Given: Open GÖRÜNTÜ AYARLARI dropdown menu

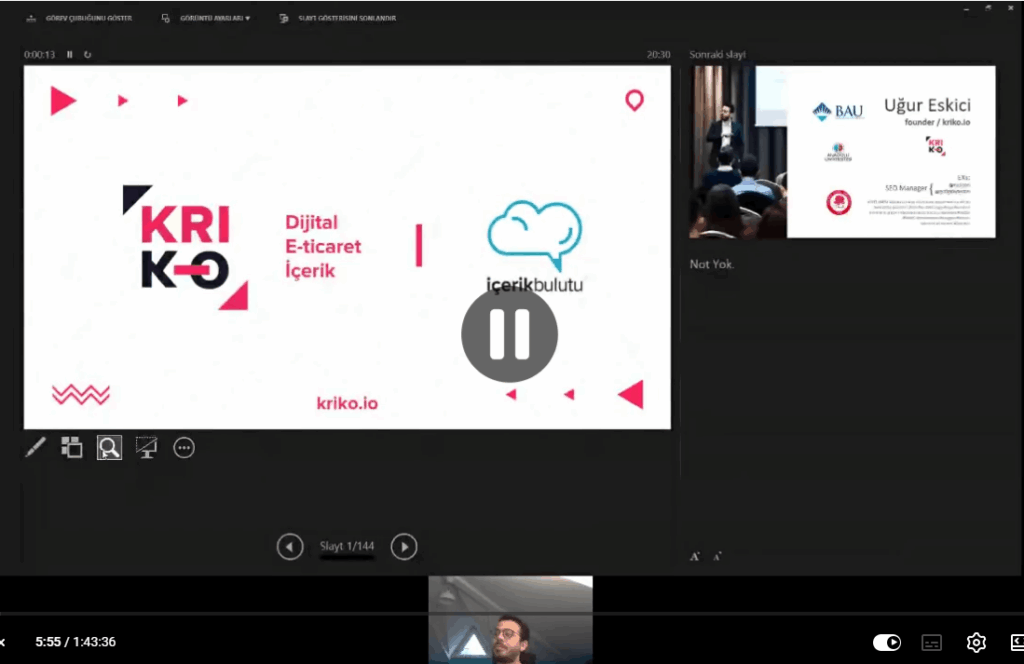Looking at the screenshot, I should tap(206, 18).
